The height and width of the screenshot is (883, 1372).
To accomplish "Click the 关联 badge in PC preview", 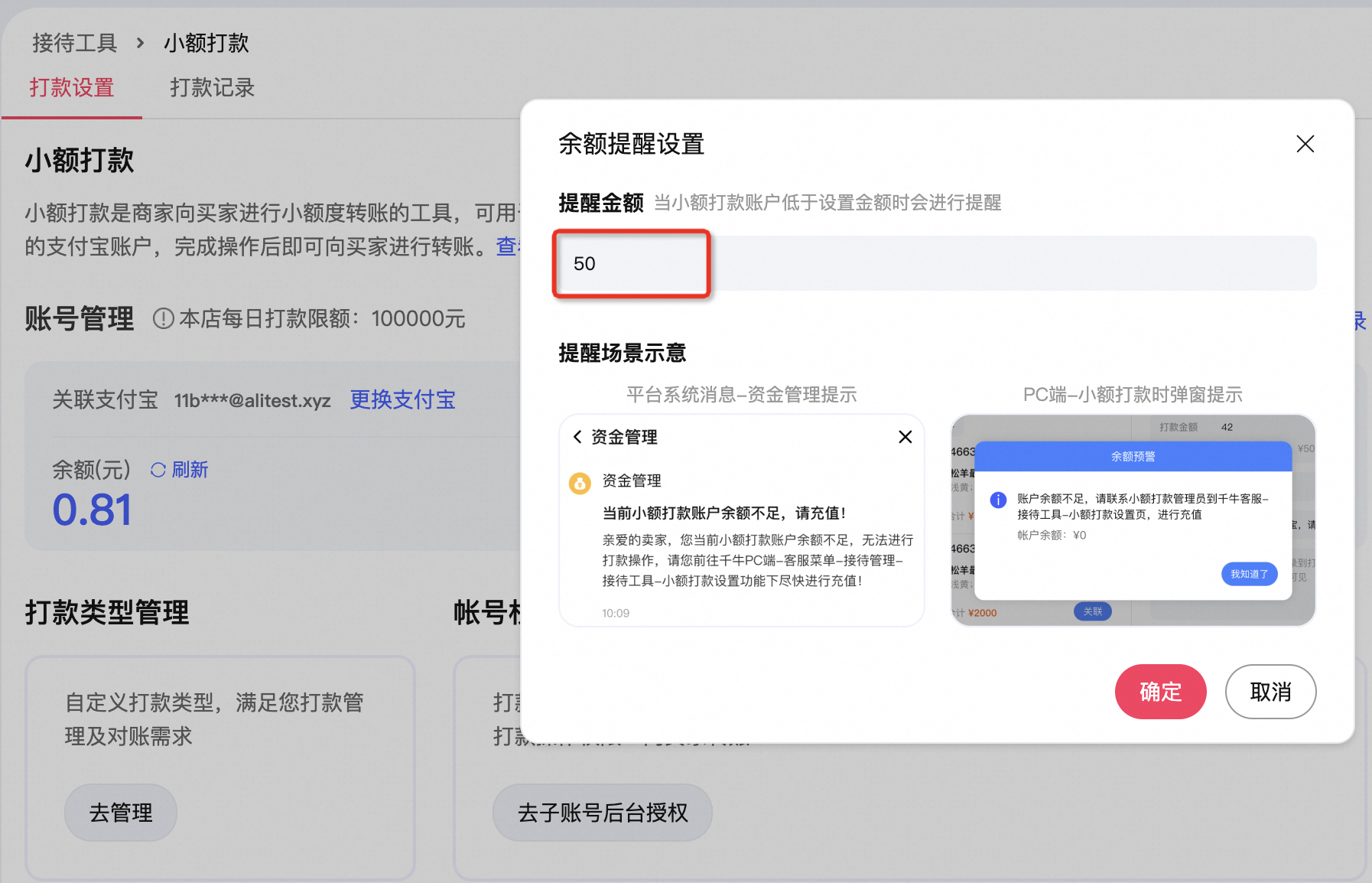I will point(1093,611).
